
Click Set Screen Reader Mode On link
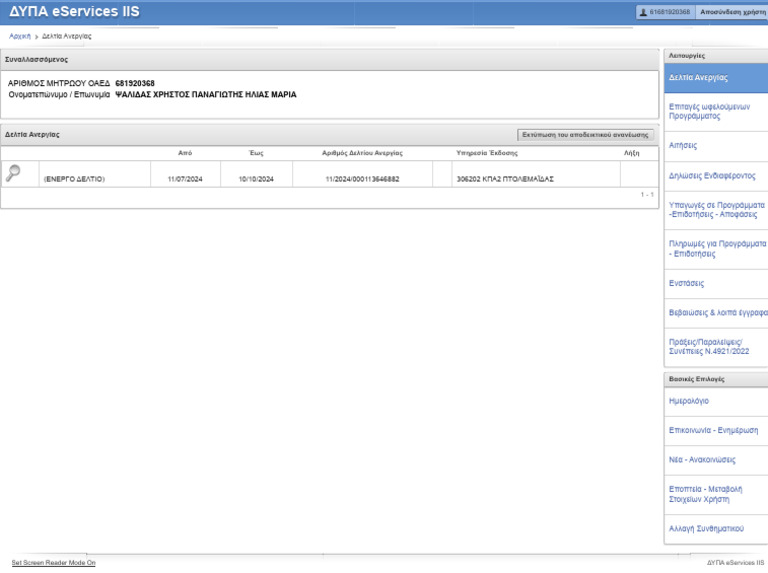pyautogui.click(x=53, y=563)
